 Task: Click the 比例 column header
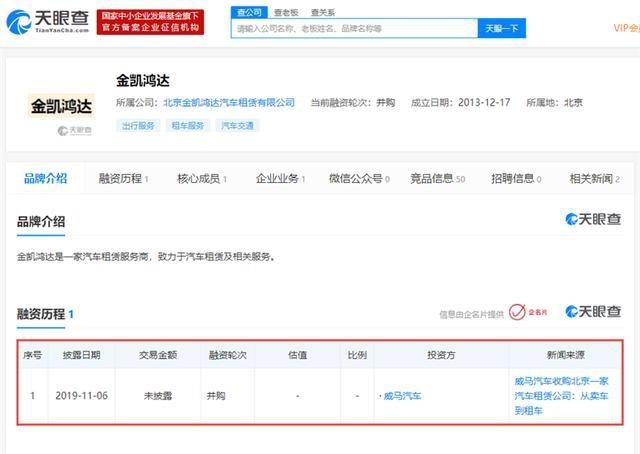coord(357,355)
